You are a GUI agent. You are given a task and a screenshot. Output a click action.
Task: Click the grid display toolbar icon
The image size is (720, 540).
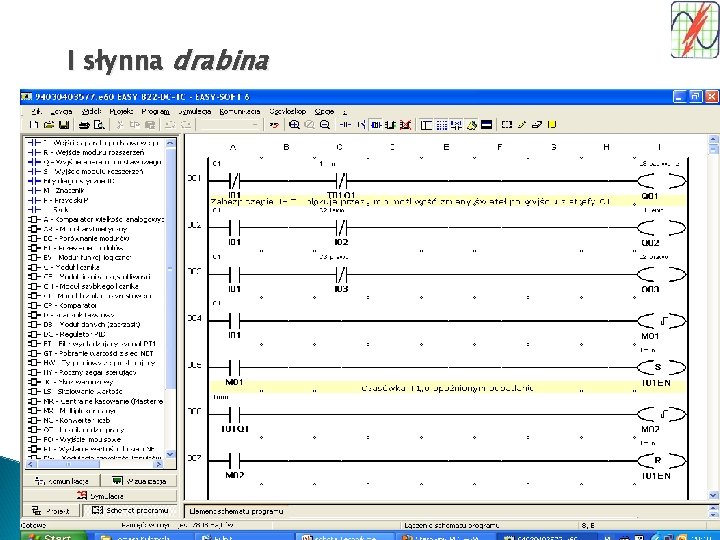[x=441, y=124]
